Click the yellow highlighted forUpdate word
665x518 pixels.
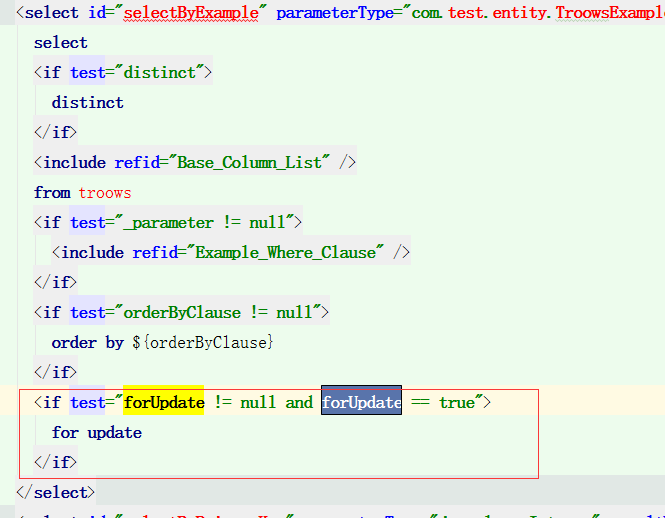(x=164, y=402)
